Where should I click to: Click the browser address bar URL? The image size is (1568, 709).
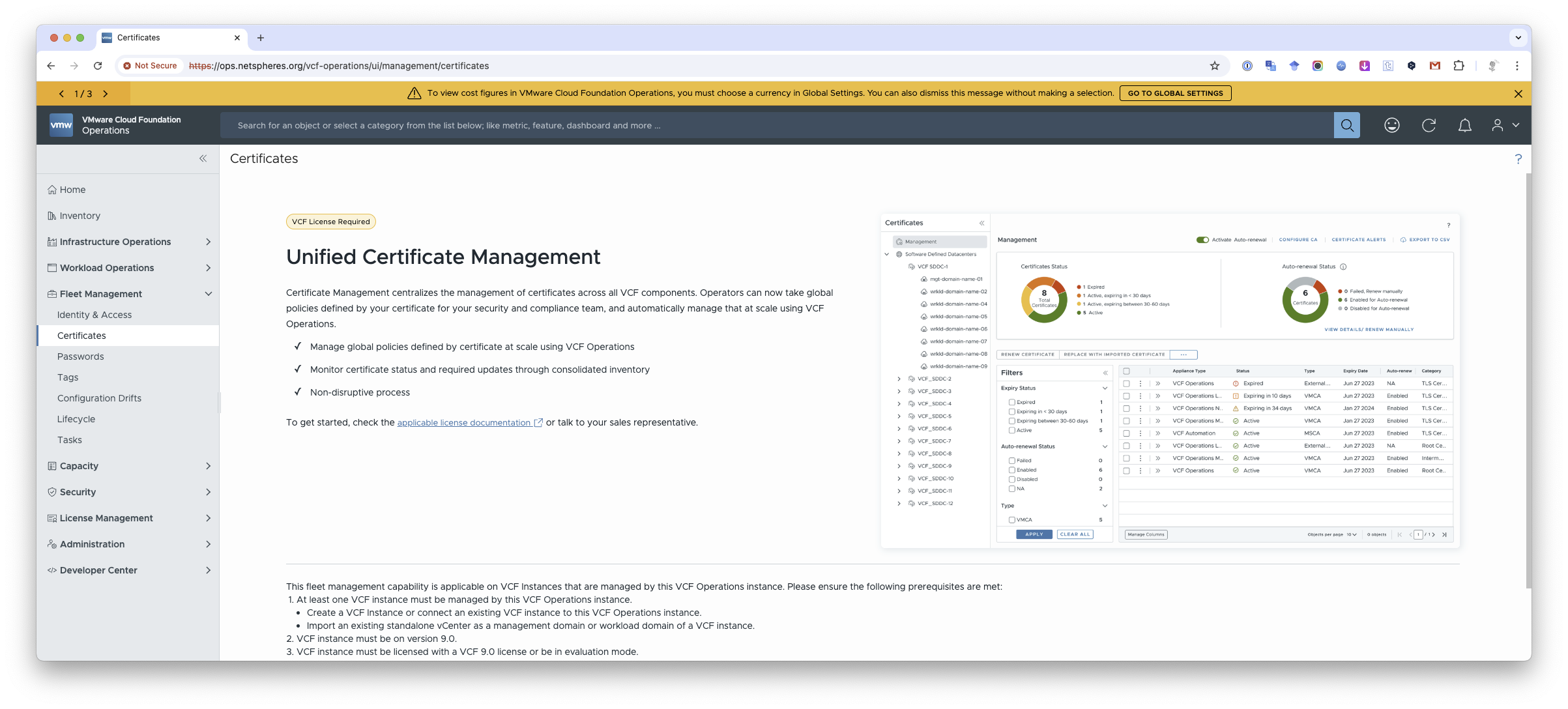point(339,66)
